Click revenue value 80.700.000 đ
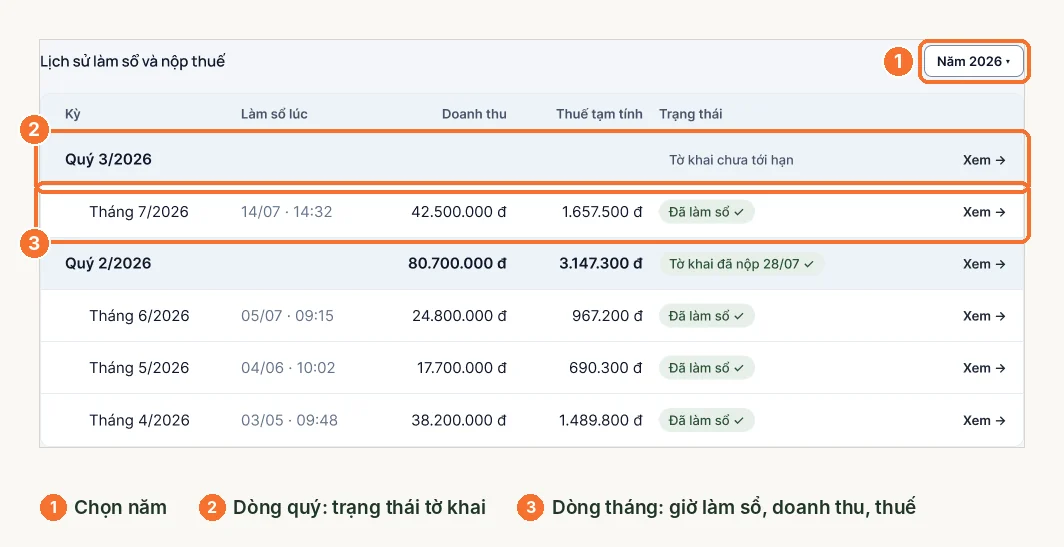Screen dimensions: 1064x547 tap(457, 263)
